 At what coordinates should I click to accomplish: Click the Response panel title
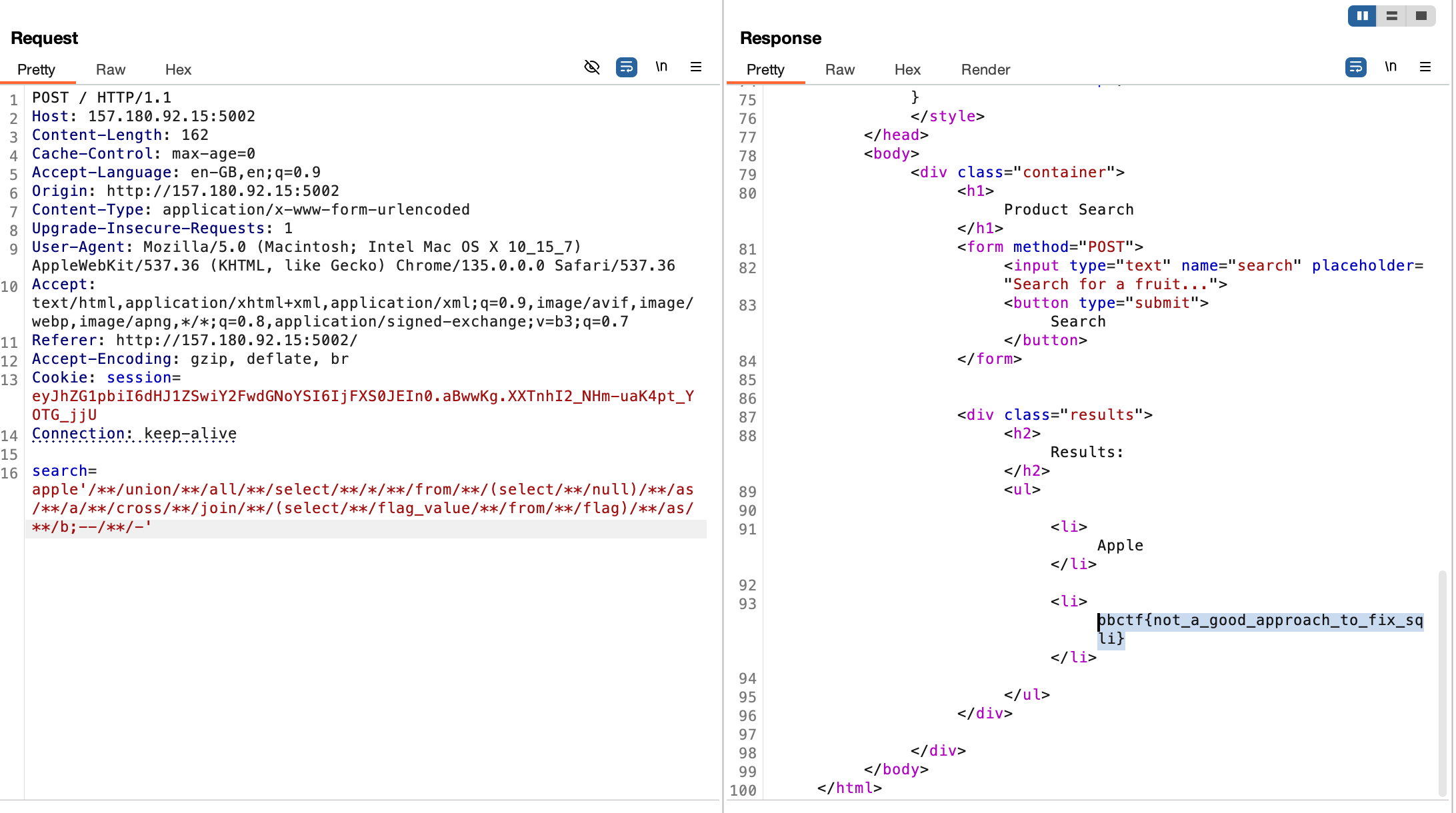point(781,38)
